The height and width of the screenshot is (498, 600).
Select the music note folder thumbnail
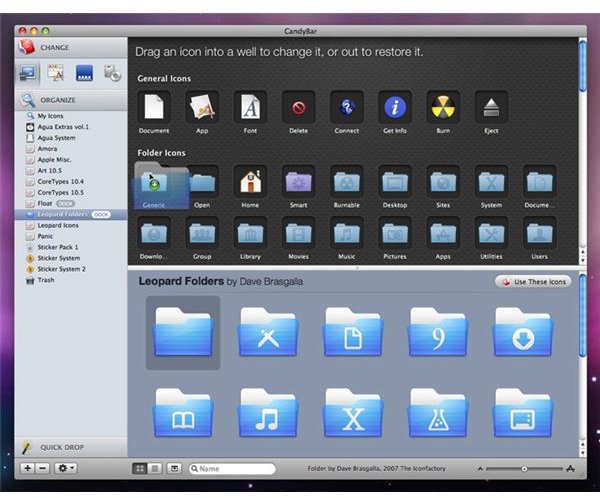point(268,413)
